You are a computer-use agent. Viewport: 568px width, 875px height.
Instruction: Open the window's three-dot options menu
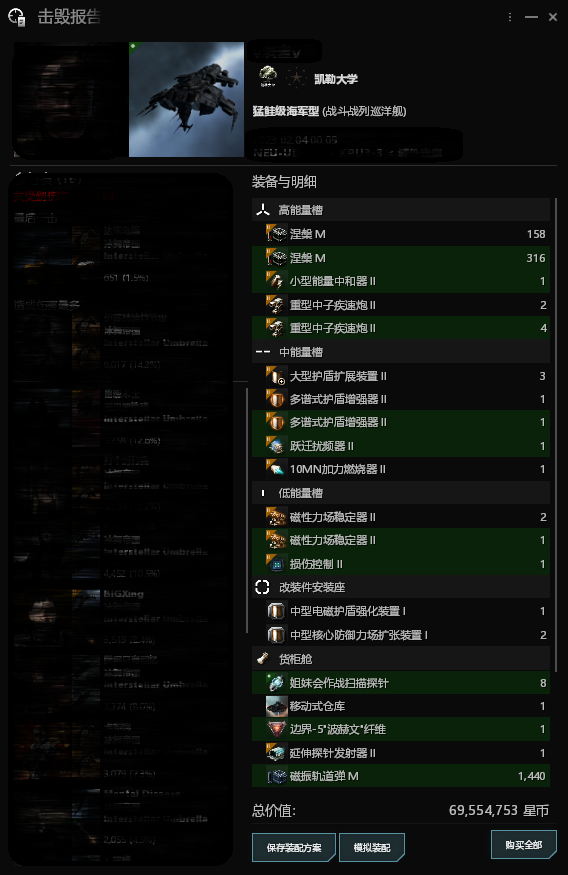point(510,17)
